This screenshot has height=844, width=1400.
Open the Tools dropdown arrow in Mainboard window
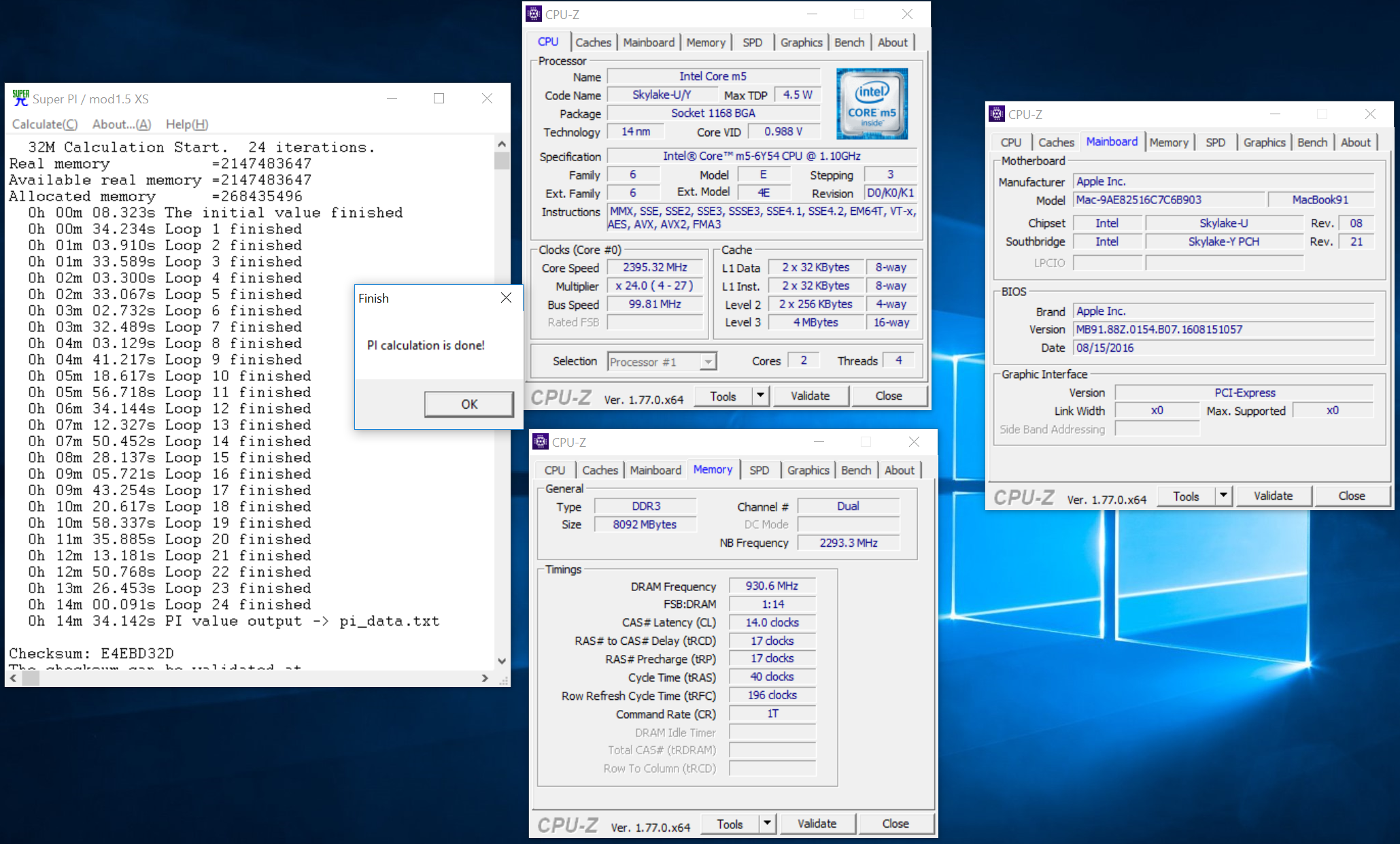pos(1224,496)
